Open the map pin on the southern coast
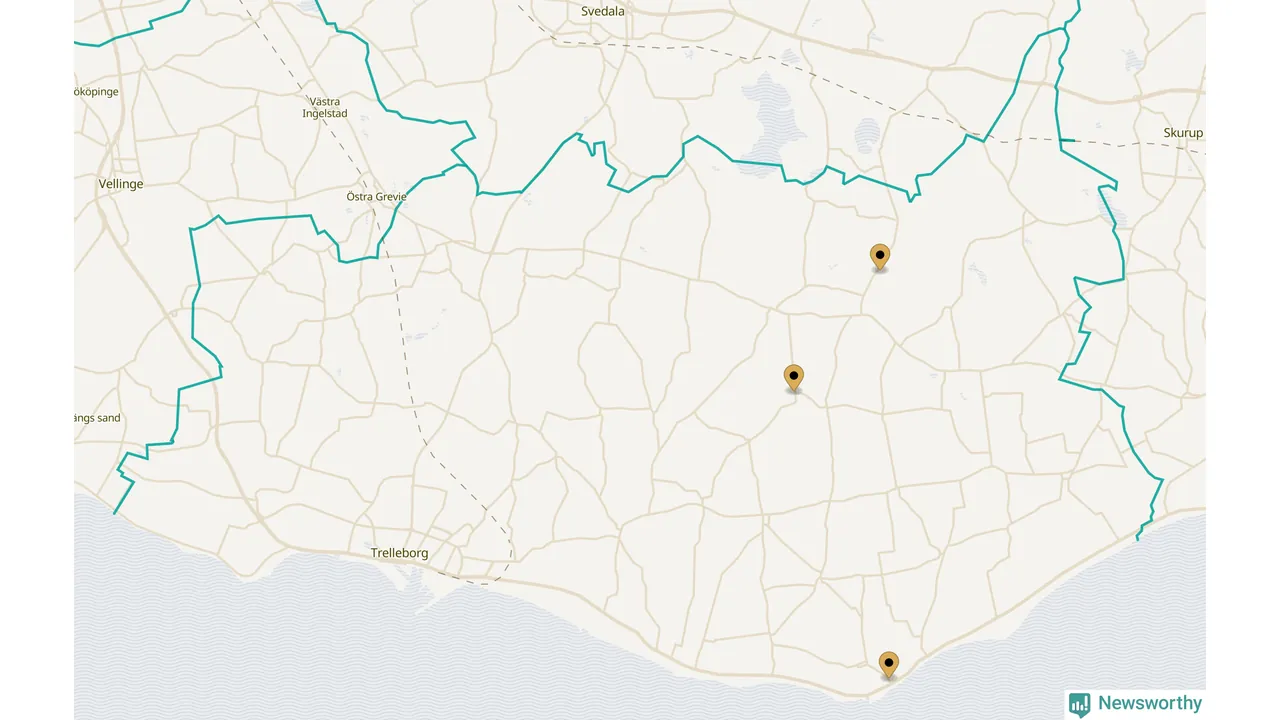Image resolution: width=1280 pixels, height=720 pixels. [889, 665]
